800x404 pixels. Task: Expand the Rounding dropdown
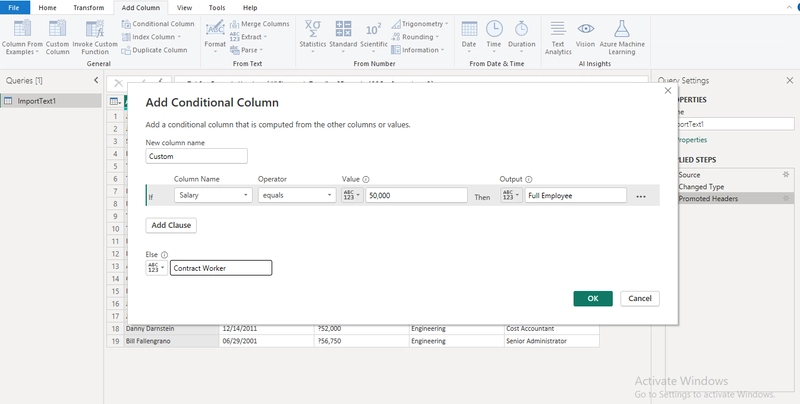[x=415, y=37]
